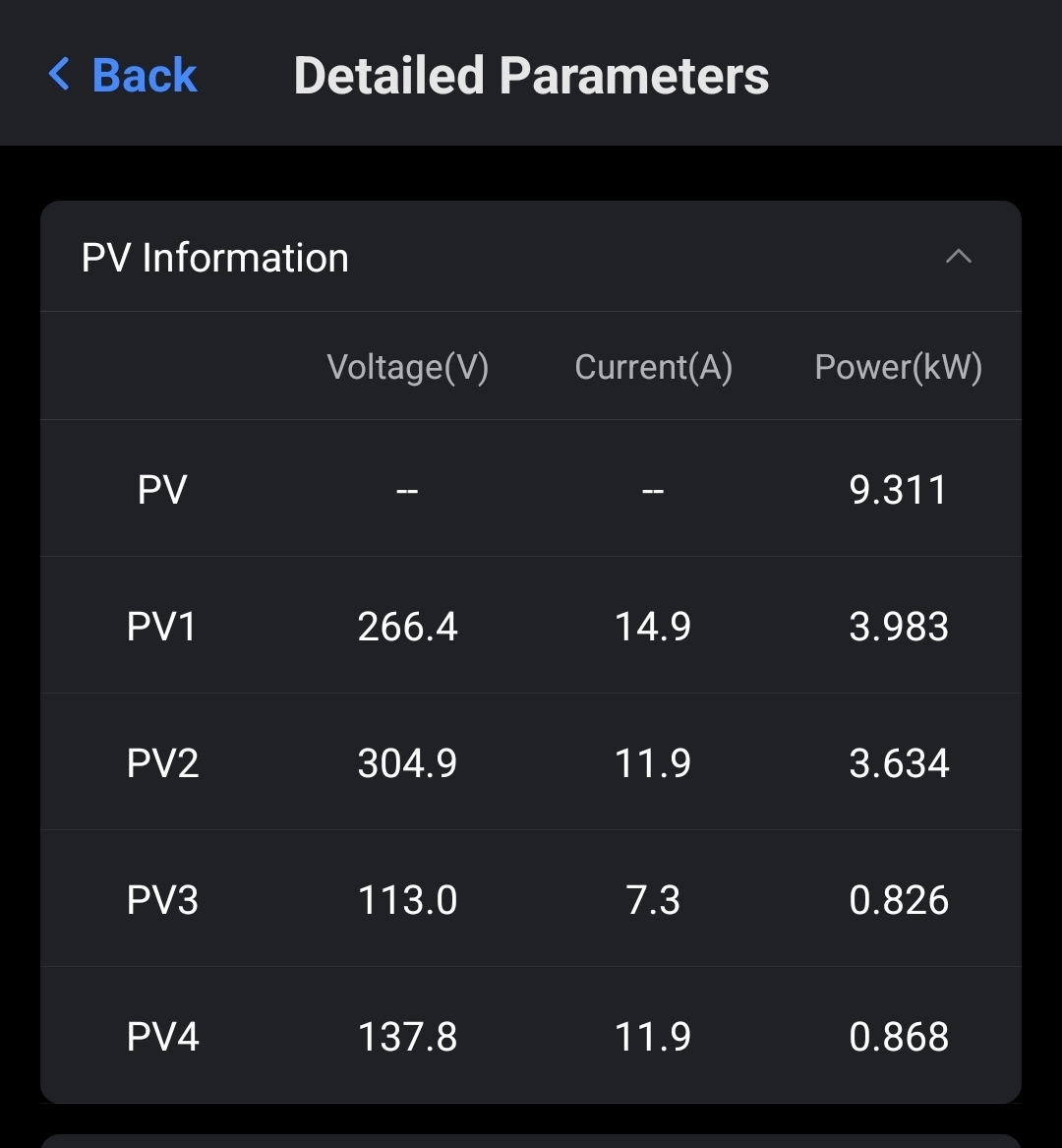Collapse the PV Information section chevron

(958, 257)
